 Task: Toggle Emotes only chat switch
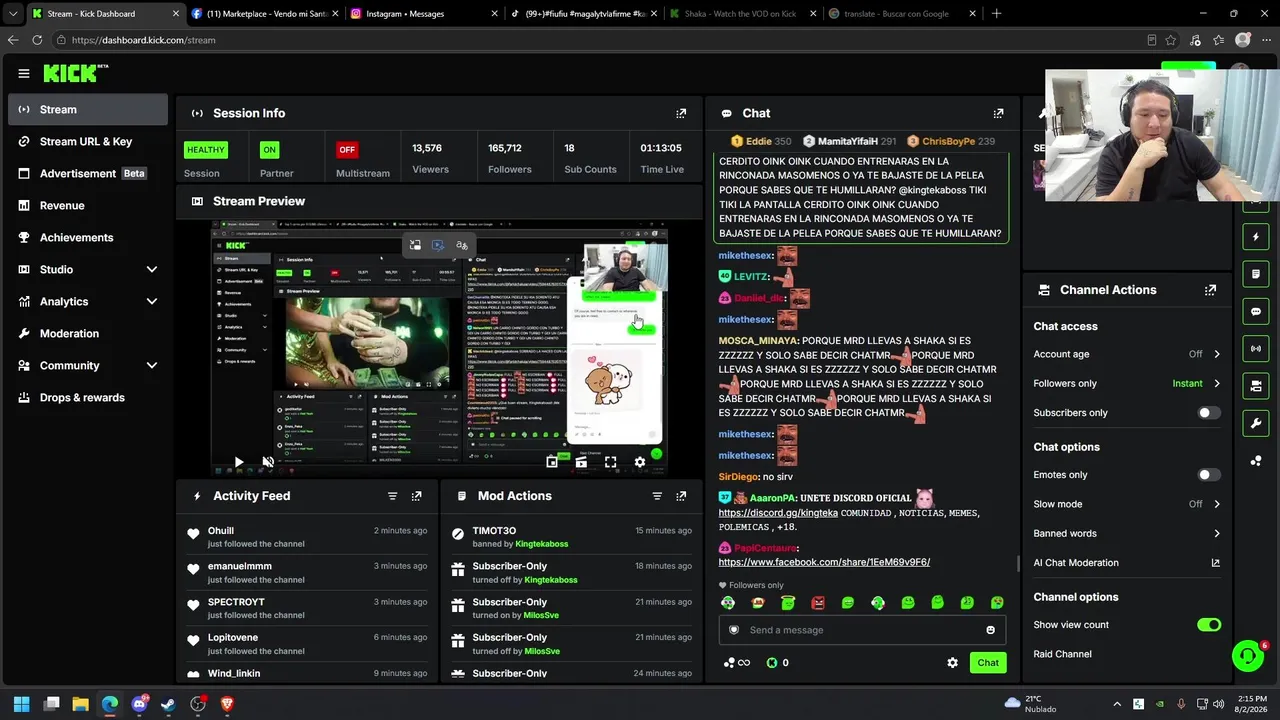(1209, 475)
